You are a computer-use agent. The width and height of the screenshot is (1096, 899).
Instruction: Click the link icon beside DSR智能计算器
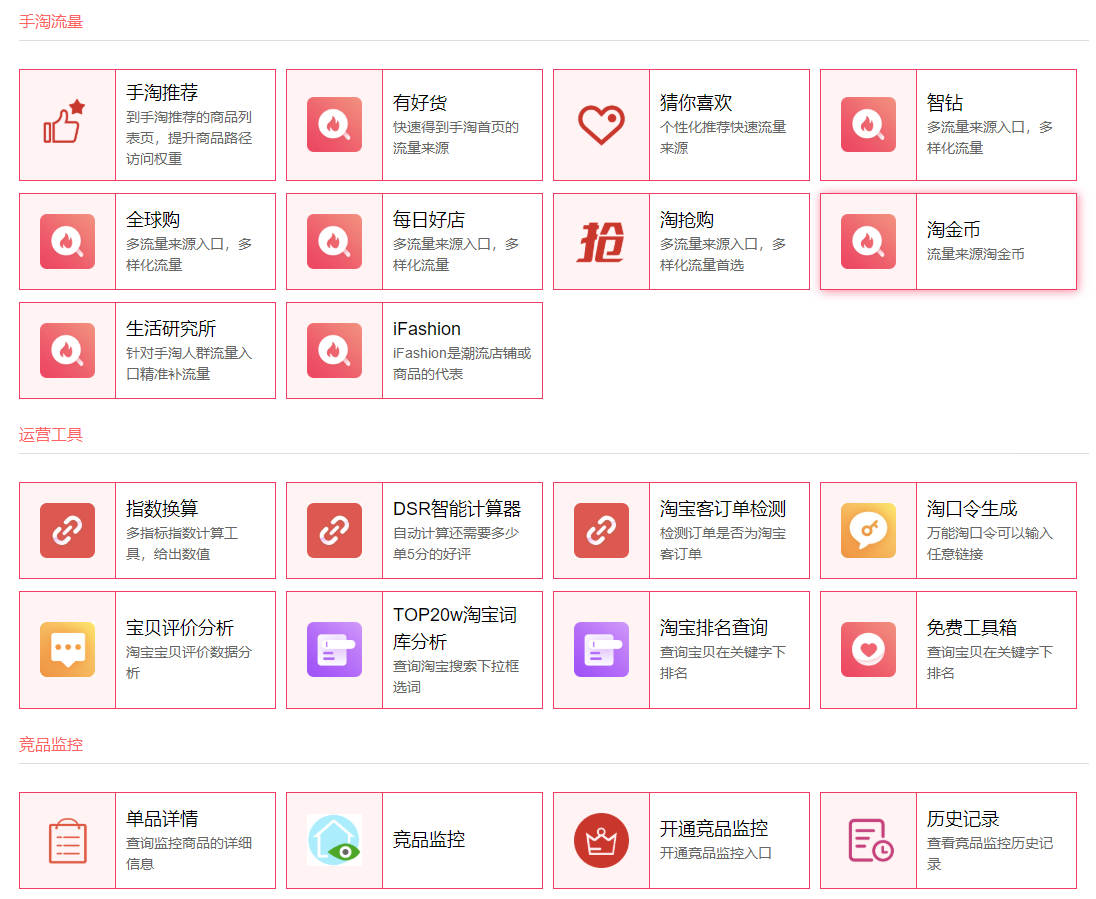point(334,530)
